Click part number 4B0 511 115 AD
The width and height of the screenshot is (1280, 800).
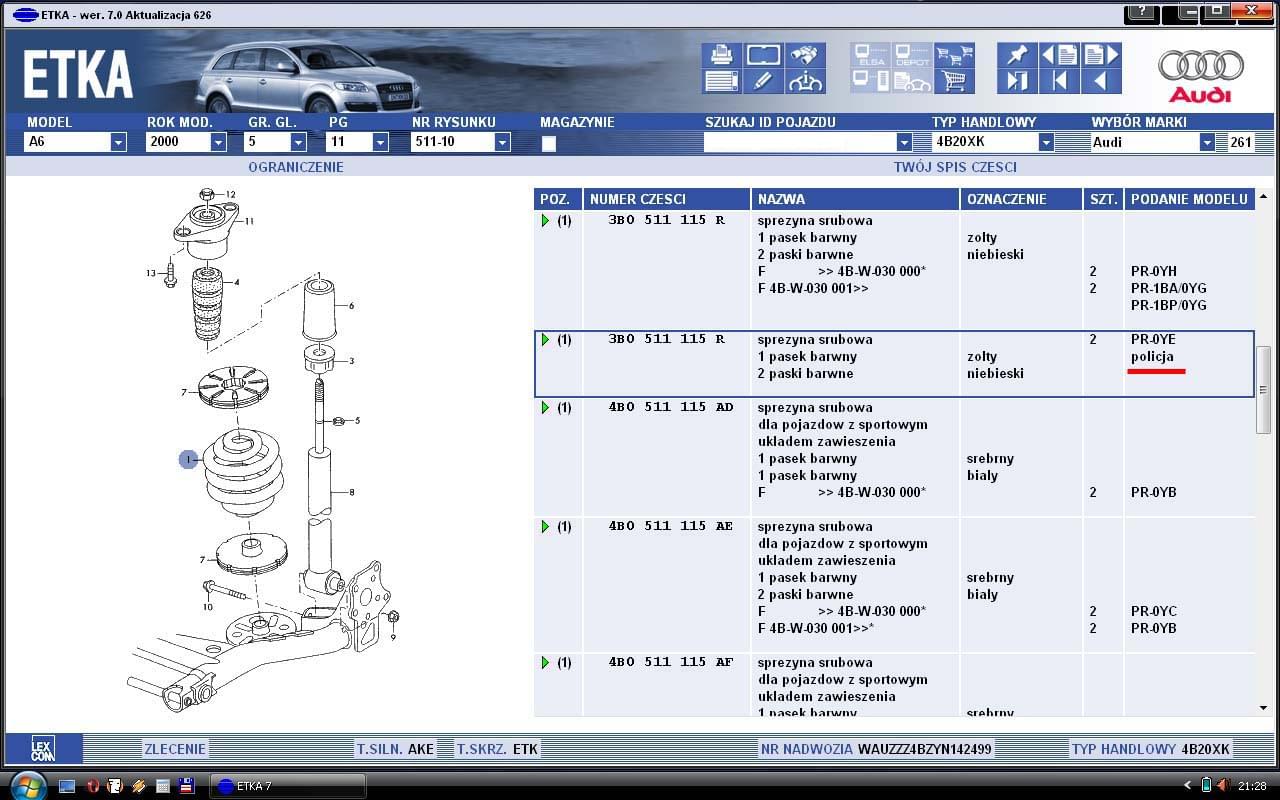(670, 408)
